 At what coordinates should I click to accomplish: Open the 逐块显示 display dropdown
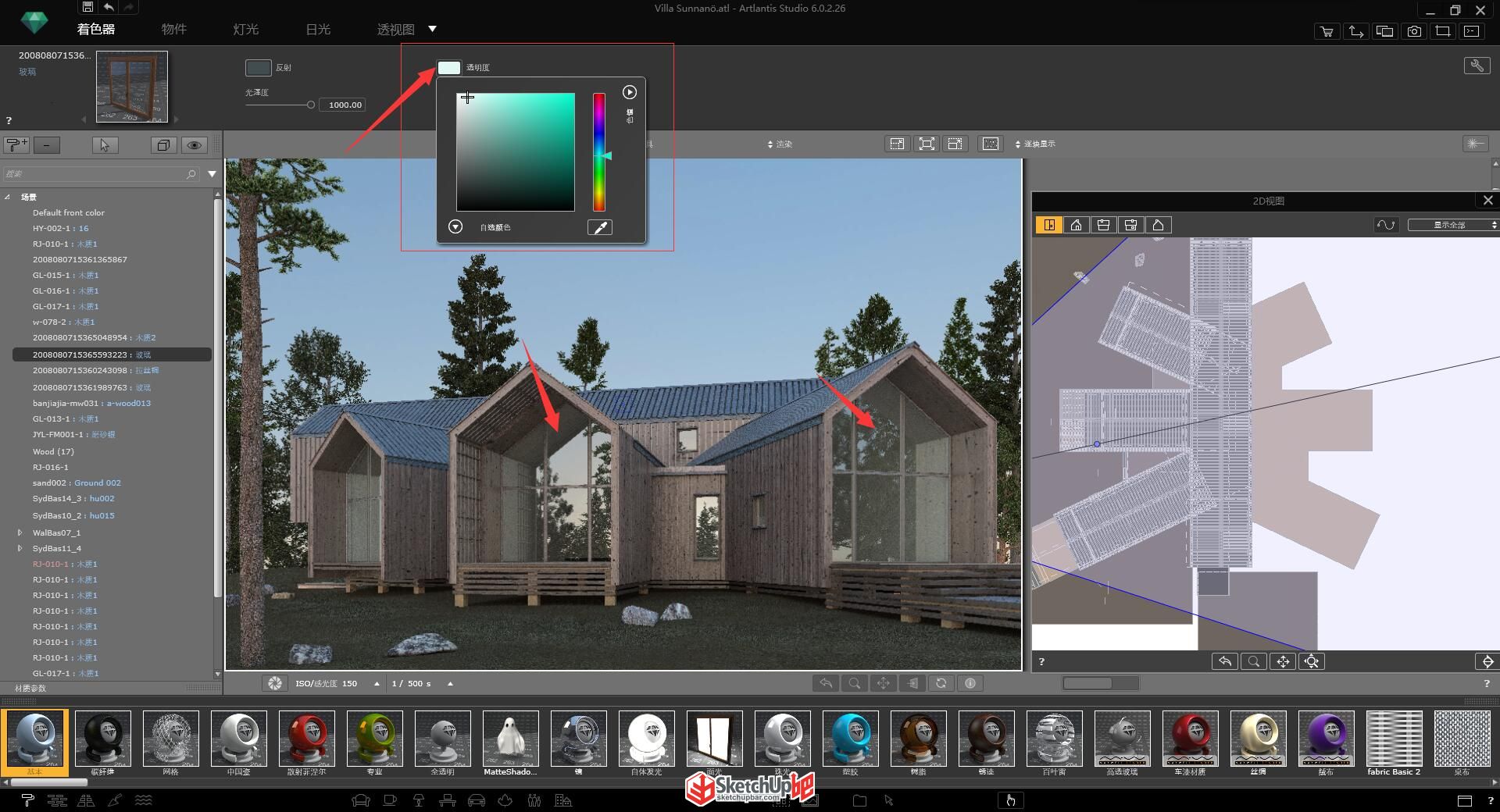point(1035,144)
